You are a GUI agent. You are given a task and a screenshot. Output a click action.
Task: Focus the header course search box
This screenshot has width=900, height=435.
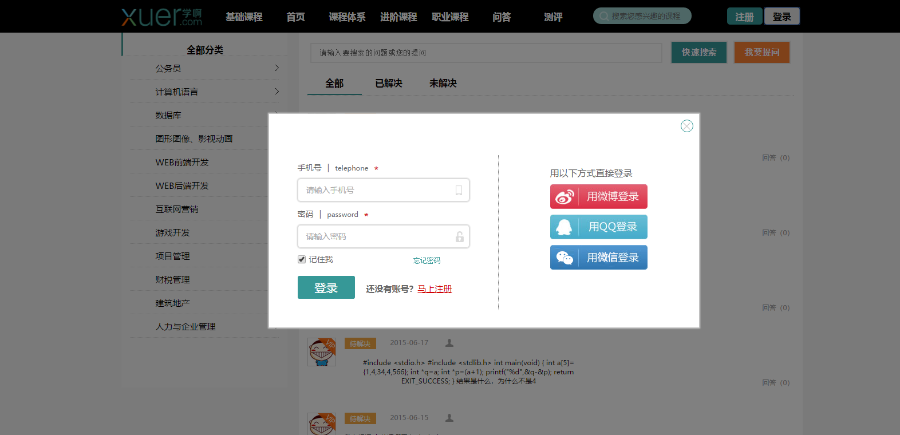642,16
